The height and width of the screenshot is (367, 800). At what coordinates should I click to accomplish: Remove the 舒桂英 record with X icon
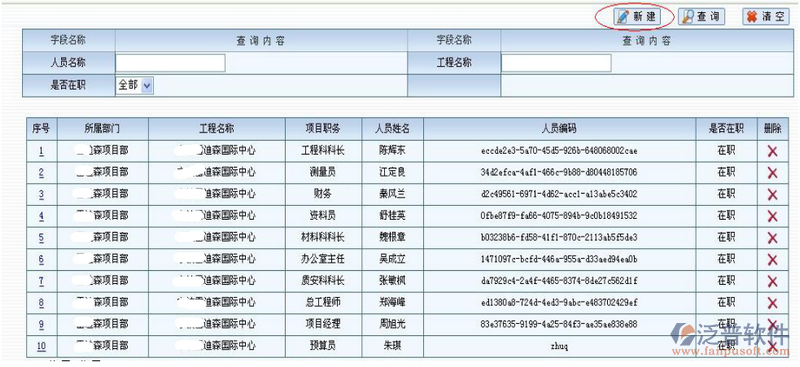[772, 216]
